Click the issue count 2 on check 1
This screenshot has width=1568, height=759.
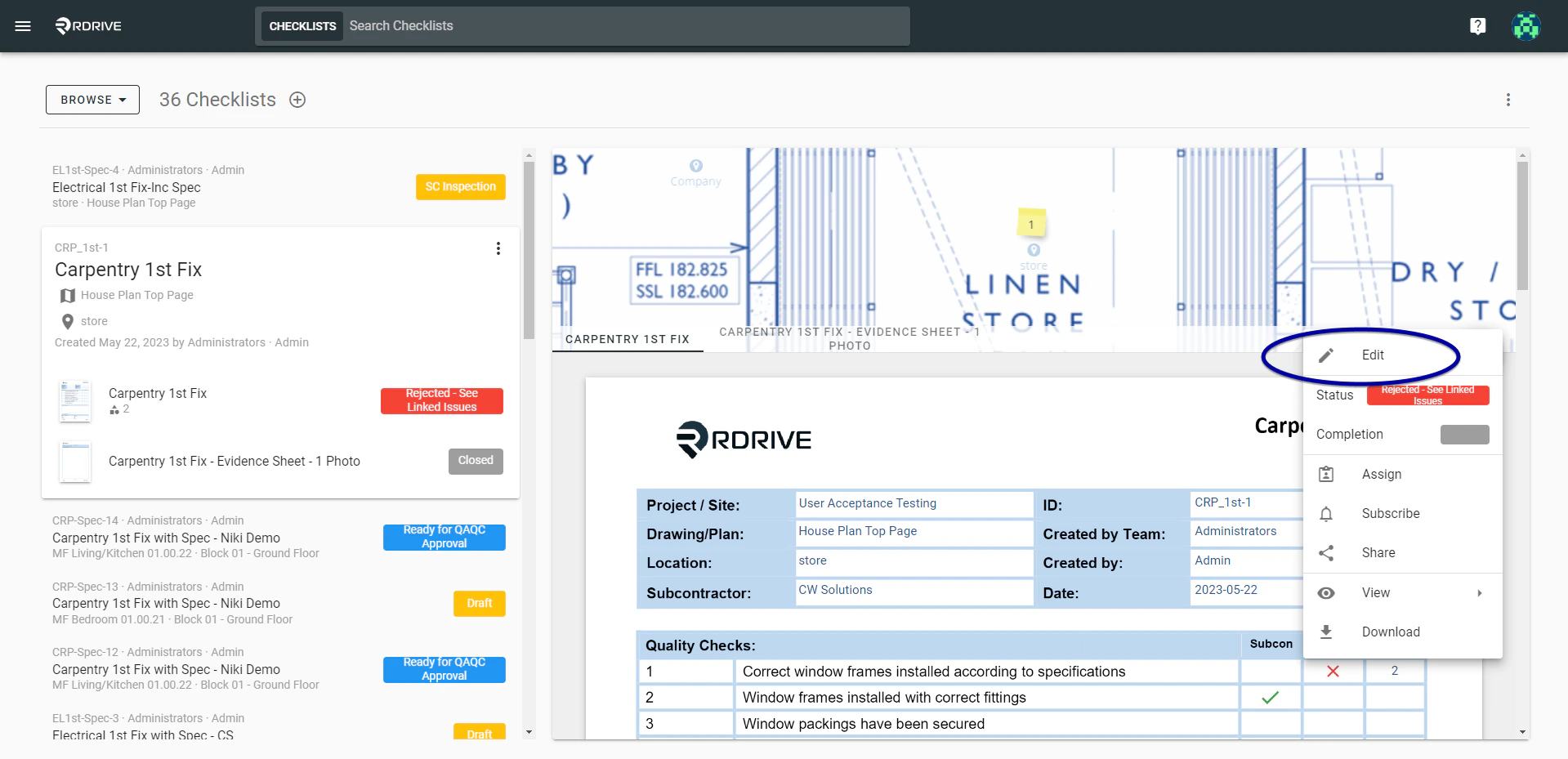[1395, 671]
